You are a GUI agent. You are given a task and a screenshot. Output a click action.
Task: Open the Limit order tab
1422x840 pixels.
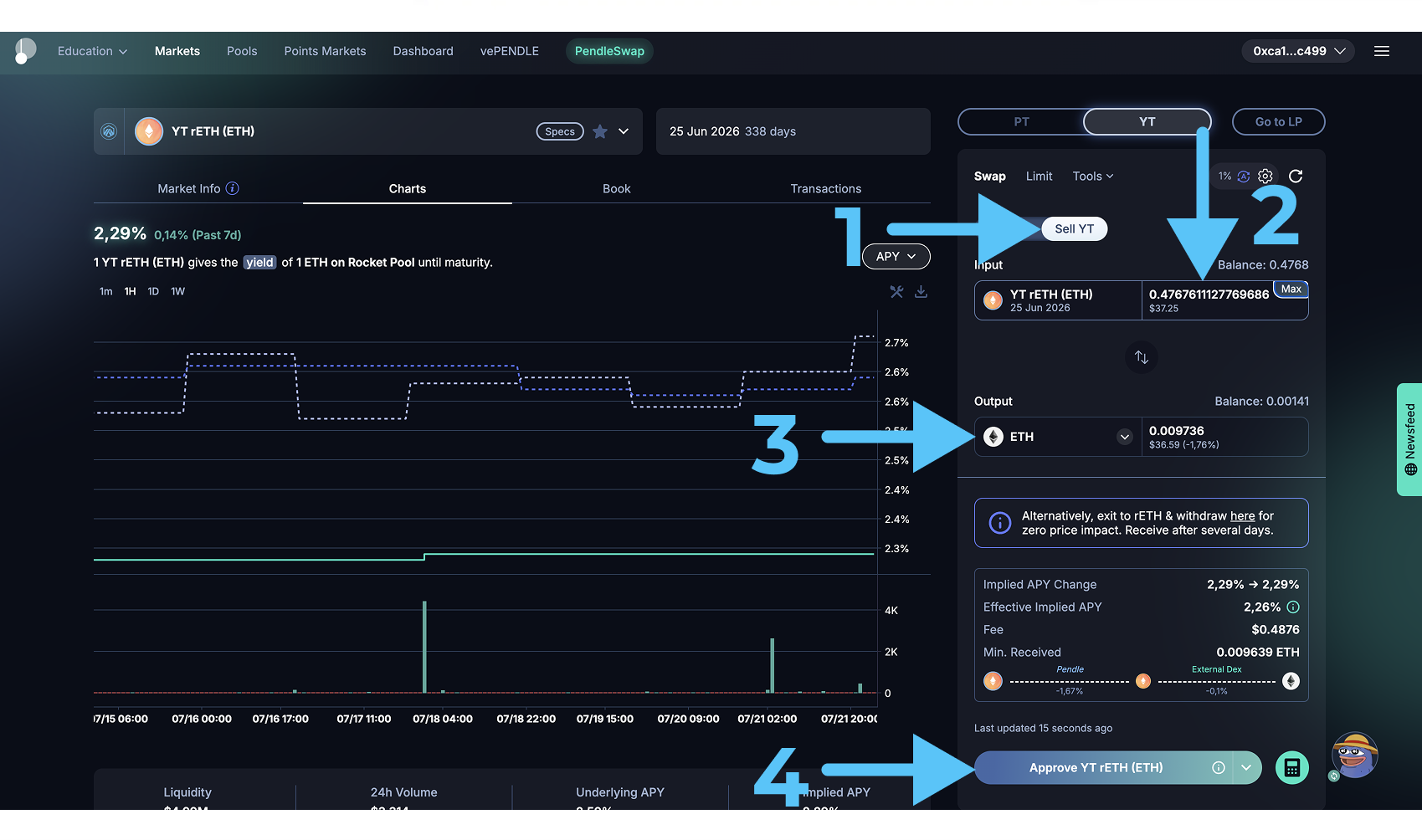point(1039,177)
